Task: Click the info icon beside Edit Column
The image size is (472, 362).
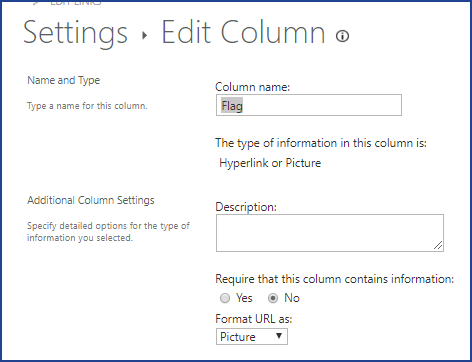Action: pos(342,36)
